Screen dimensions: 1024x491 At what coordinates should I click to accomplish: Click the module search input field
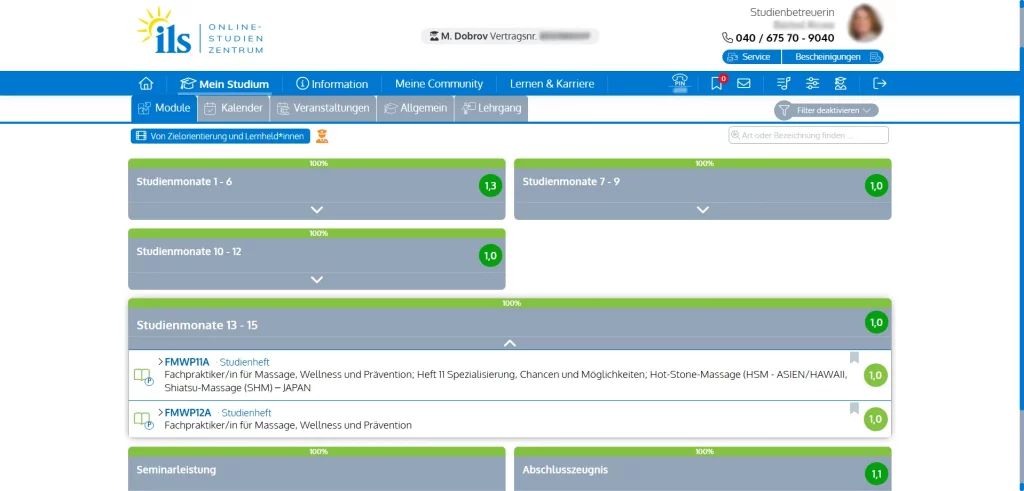point(808,135)
